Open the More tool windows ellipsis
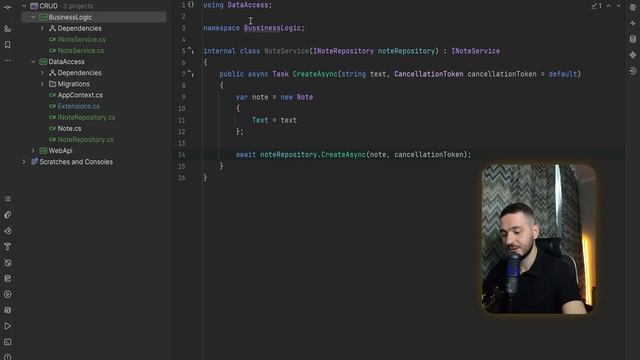The height and width of the screenshot is (360, 640). click(x=7, y=60)
